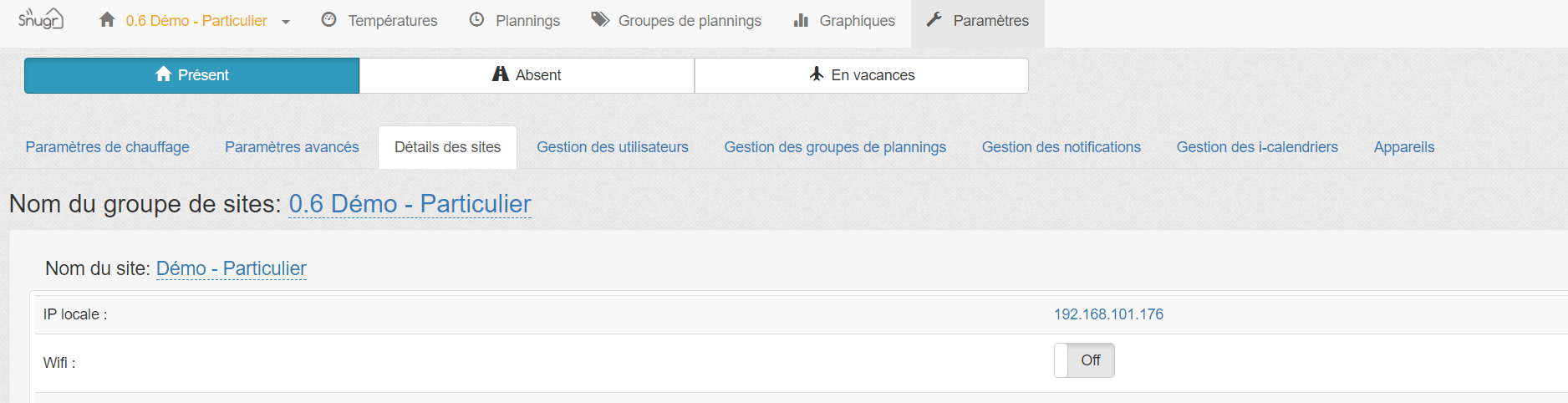Screen dimensions: 1568x403
Task: Click the airplane icon in En vacances
Action: click(817, 74)
